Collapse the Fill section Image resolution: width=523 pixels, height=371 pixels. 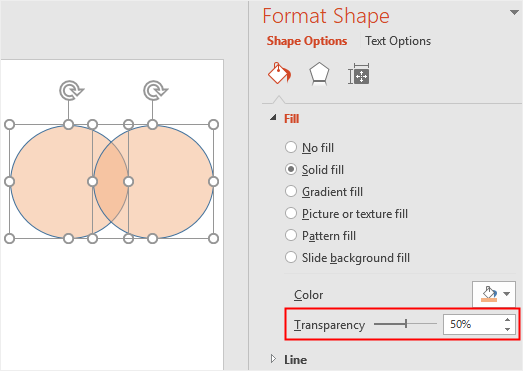pos(274,118)
